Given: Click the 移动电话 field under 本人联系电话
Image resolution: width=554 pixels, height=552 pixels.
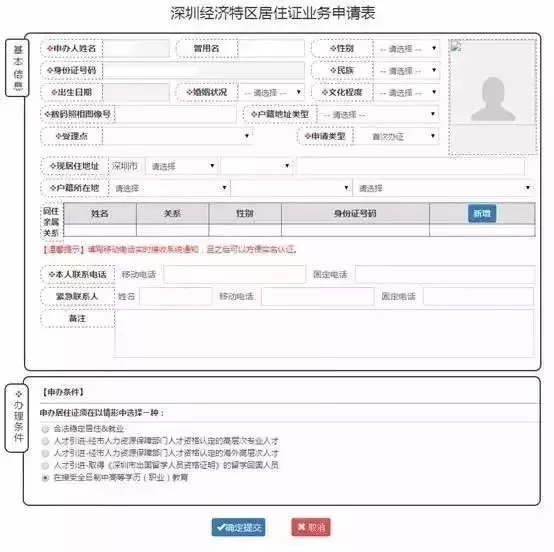Looking at the screenshot, I should tap(234, 274).
